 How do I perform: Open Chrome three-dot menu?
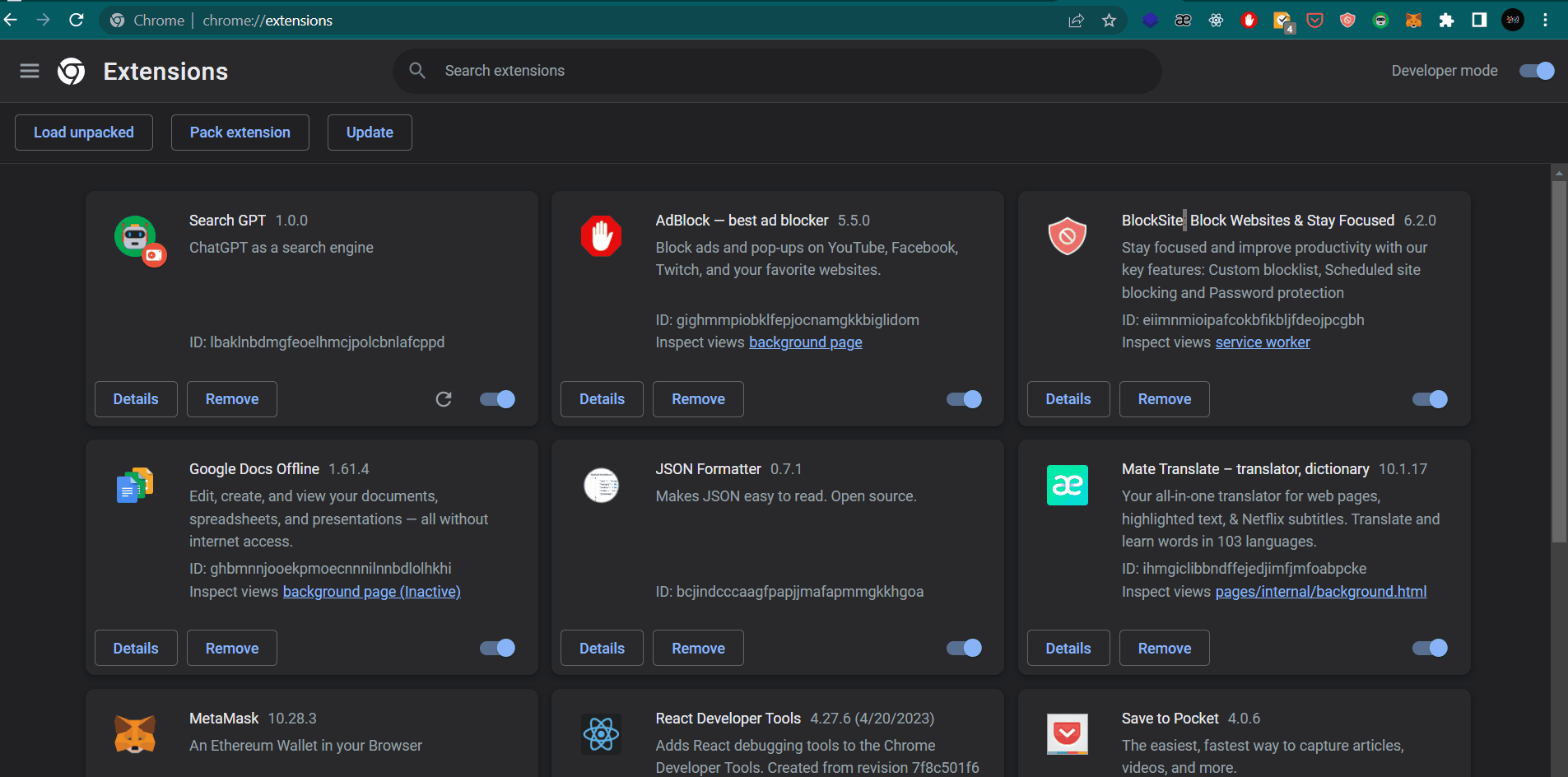tap(1545, 21)
